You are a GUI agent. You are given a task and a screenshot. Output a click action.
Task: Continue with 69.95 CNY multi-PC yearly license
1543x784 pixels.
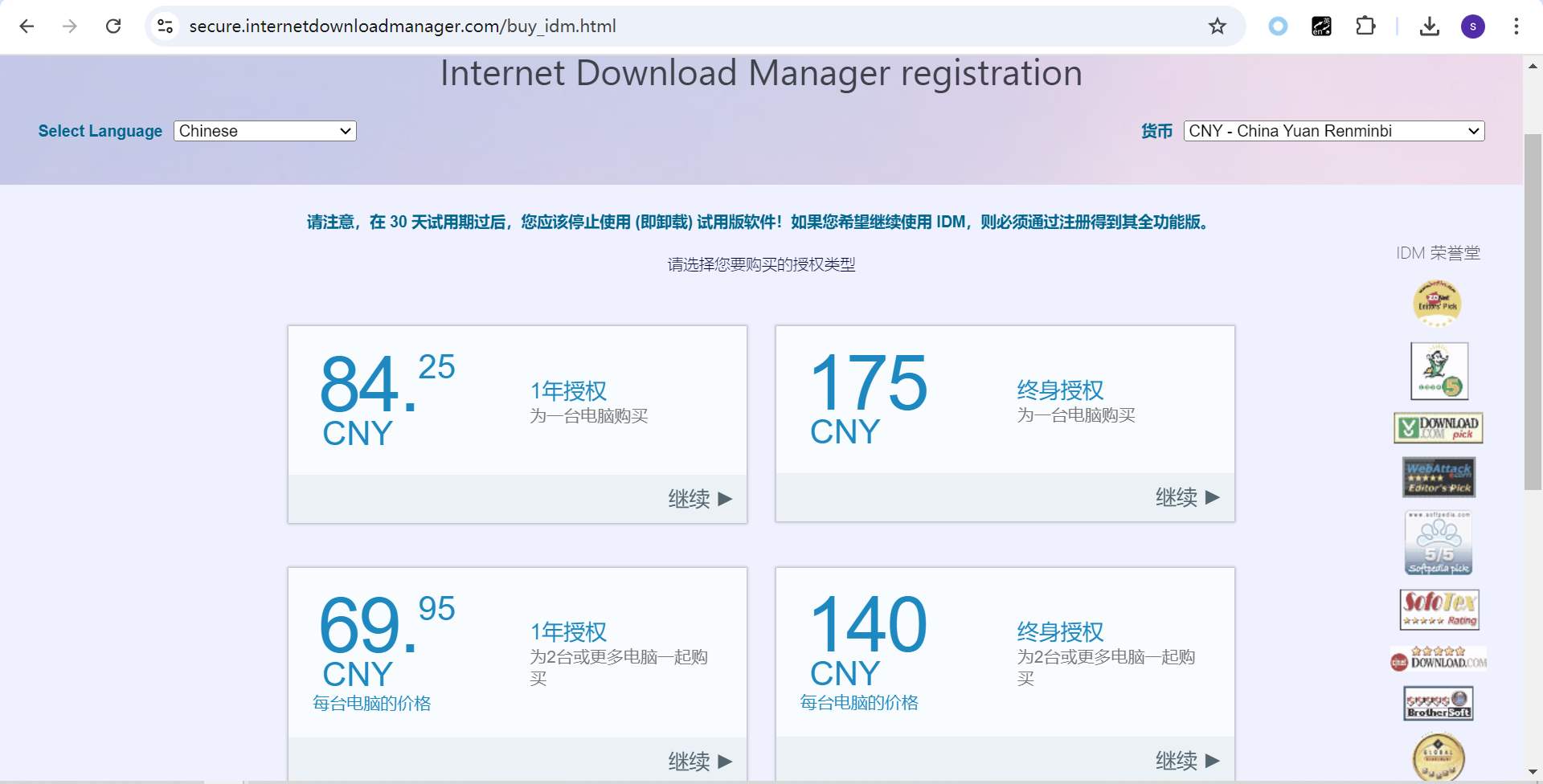tap(699, 761)
